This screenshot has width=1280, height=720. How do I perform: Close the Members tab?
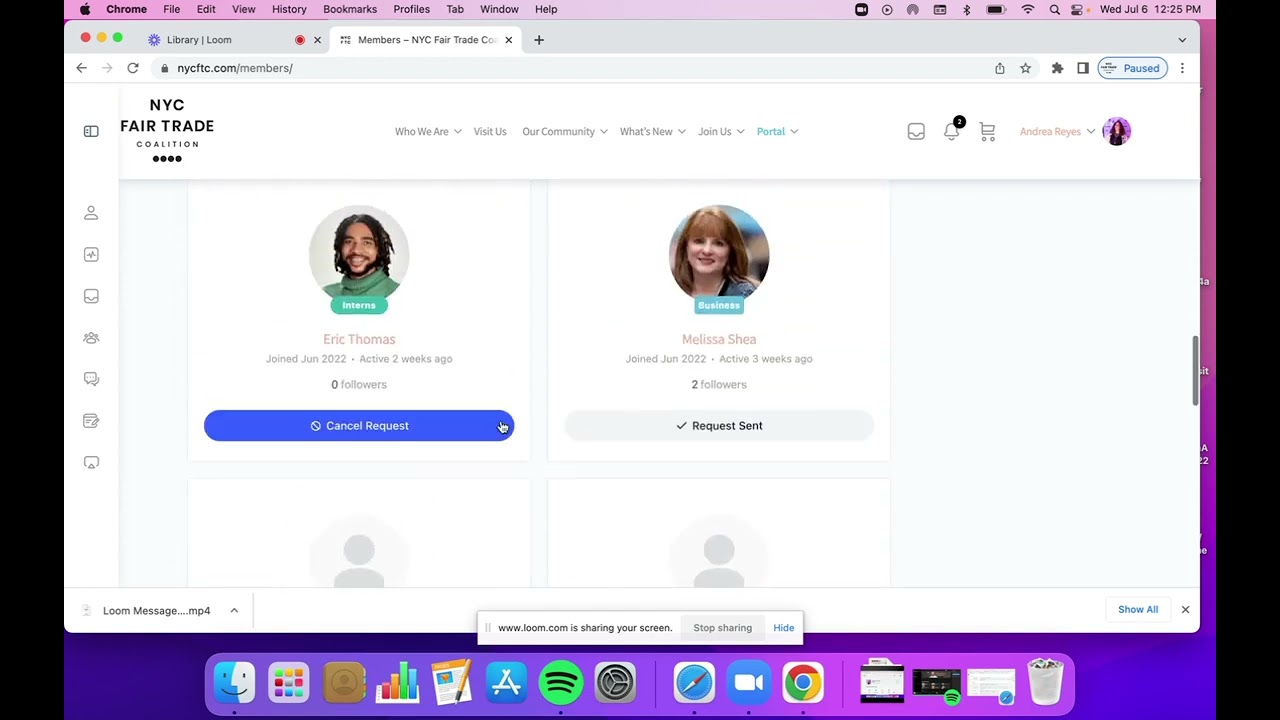click(x=508, y=40)
